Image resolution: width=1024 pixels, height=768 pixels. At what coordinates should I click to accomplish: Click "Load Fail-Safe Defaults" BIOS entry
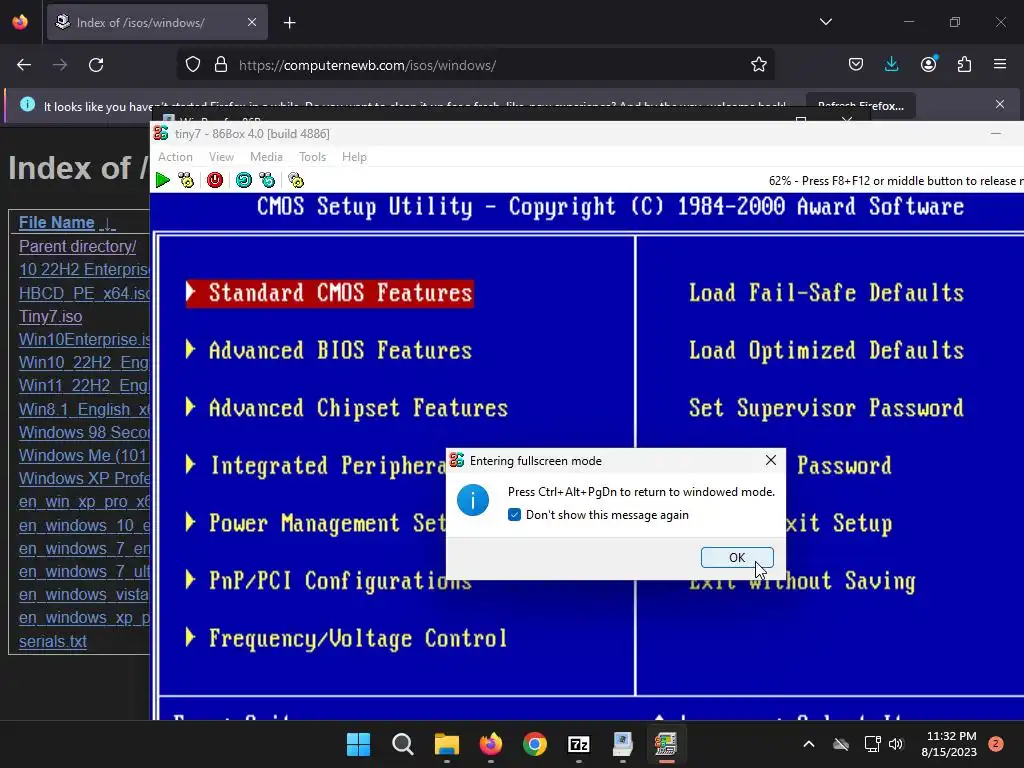[826, 293]
